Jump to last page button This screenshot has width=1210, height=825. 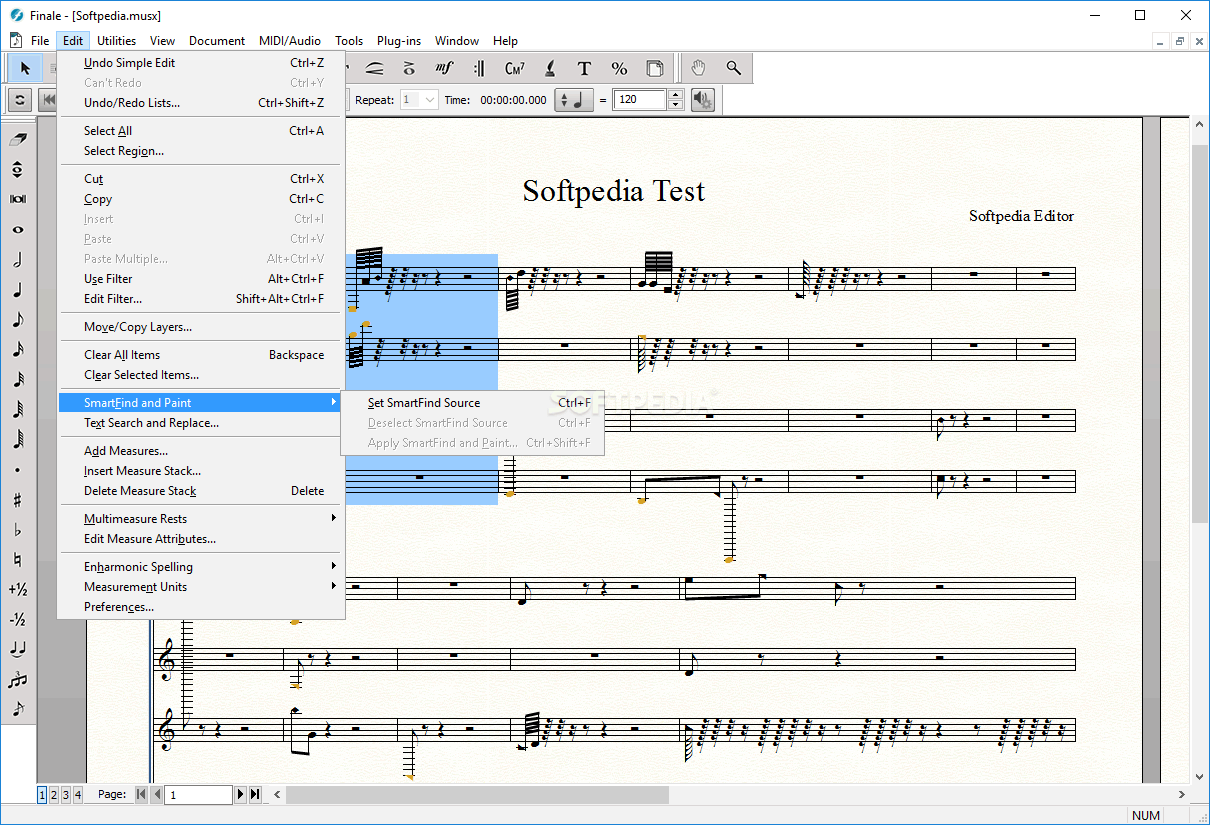coord(255,795)
